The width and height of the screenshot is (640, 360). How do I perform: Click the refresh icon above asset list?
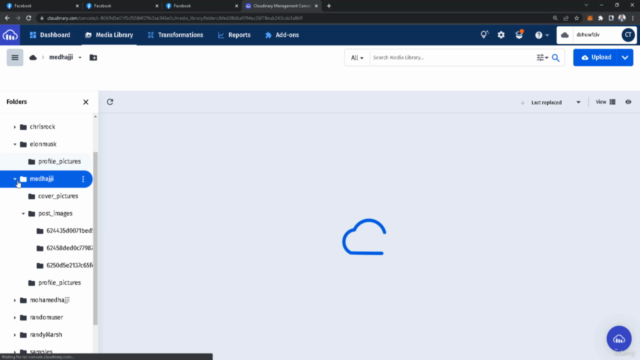[110, 102]
